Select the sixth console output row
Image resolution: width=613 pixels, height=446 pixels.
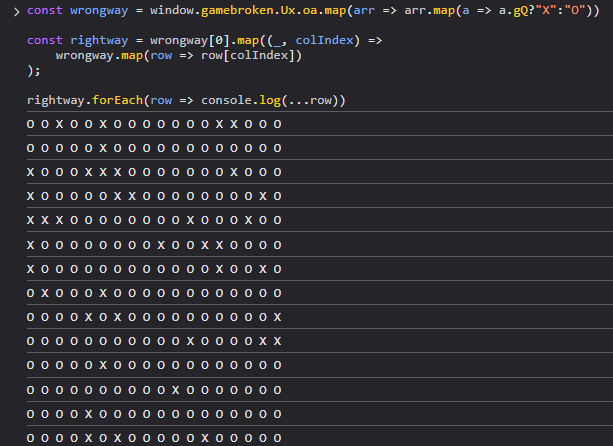coord(154,244)
